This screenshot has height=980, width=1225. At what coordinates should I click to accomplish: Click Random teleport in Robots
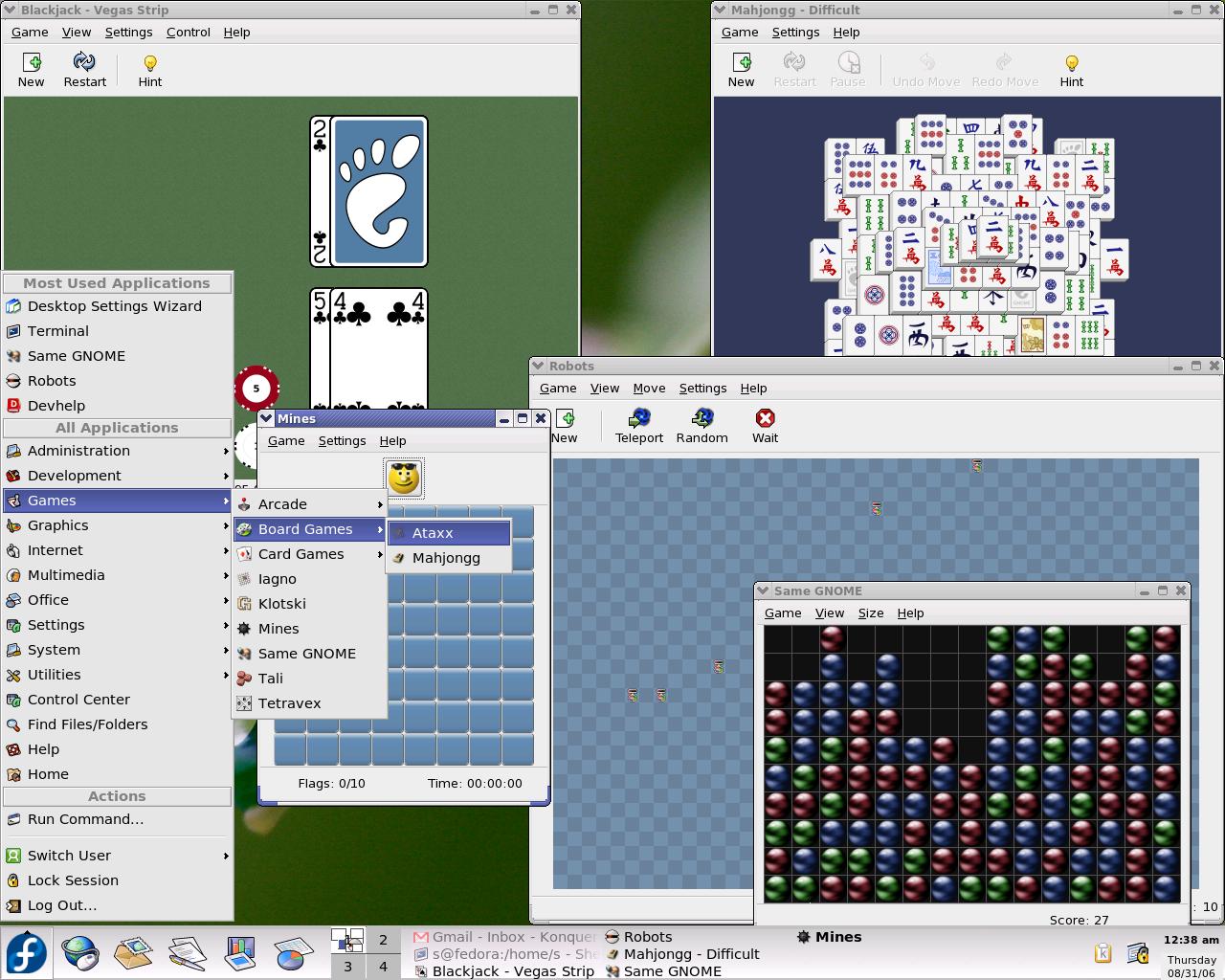(x=702, y=426)
